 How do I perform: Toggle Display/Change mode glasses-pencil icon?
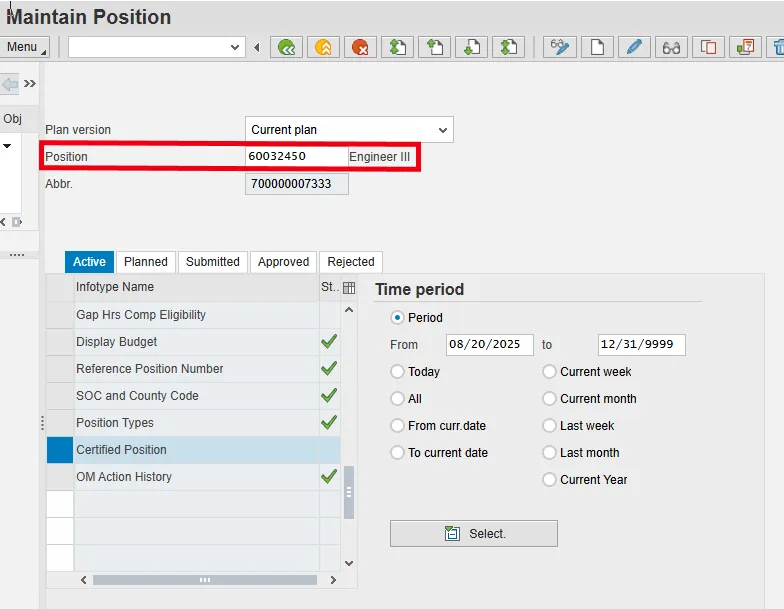560,48
